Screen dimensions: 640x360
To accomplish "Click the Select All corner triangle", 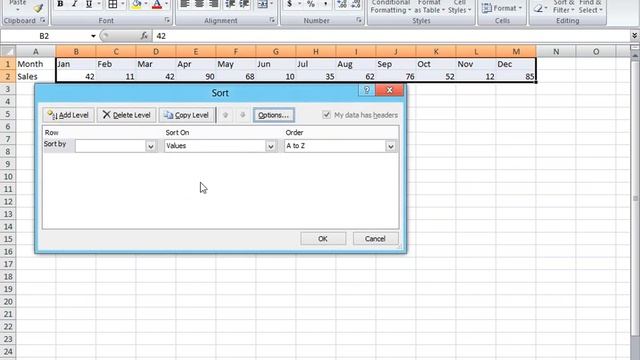I will coord(8,51).
